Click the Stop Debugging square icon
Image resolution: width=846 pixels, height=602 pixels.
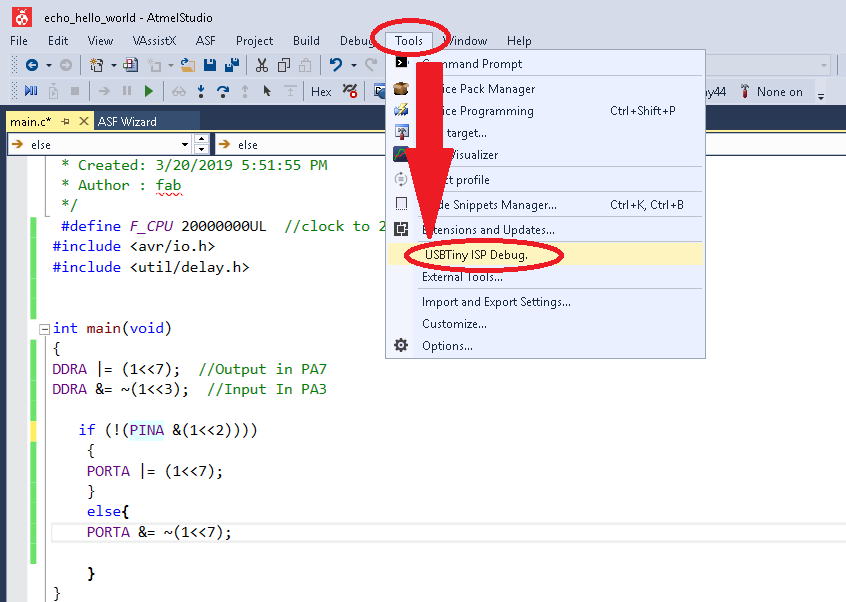click(x=75, y=91)
